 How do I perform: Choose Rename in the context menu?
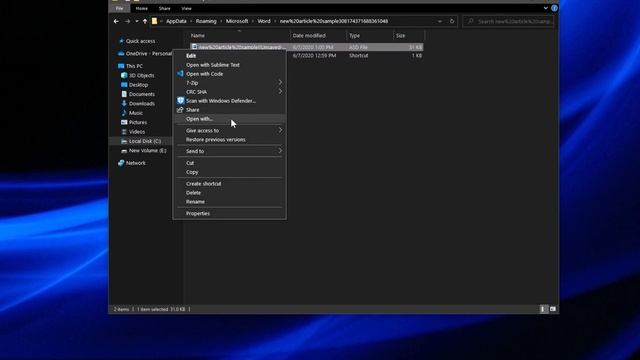[195, 202]
